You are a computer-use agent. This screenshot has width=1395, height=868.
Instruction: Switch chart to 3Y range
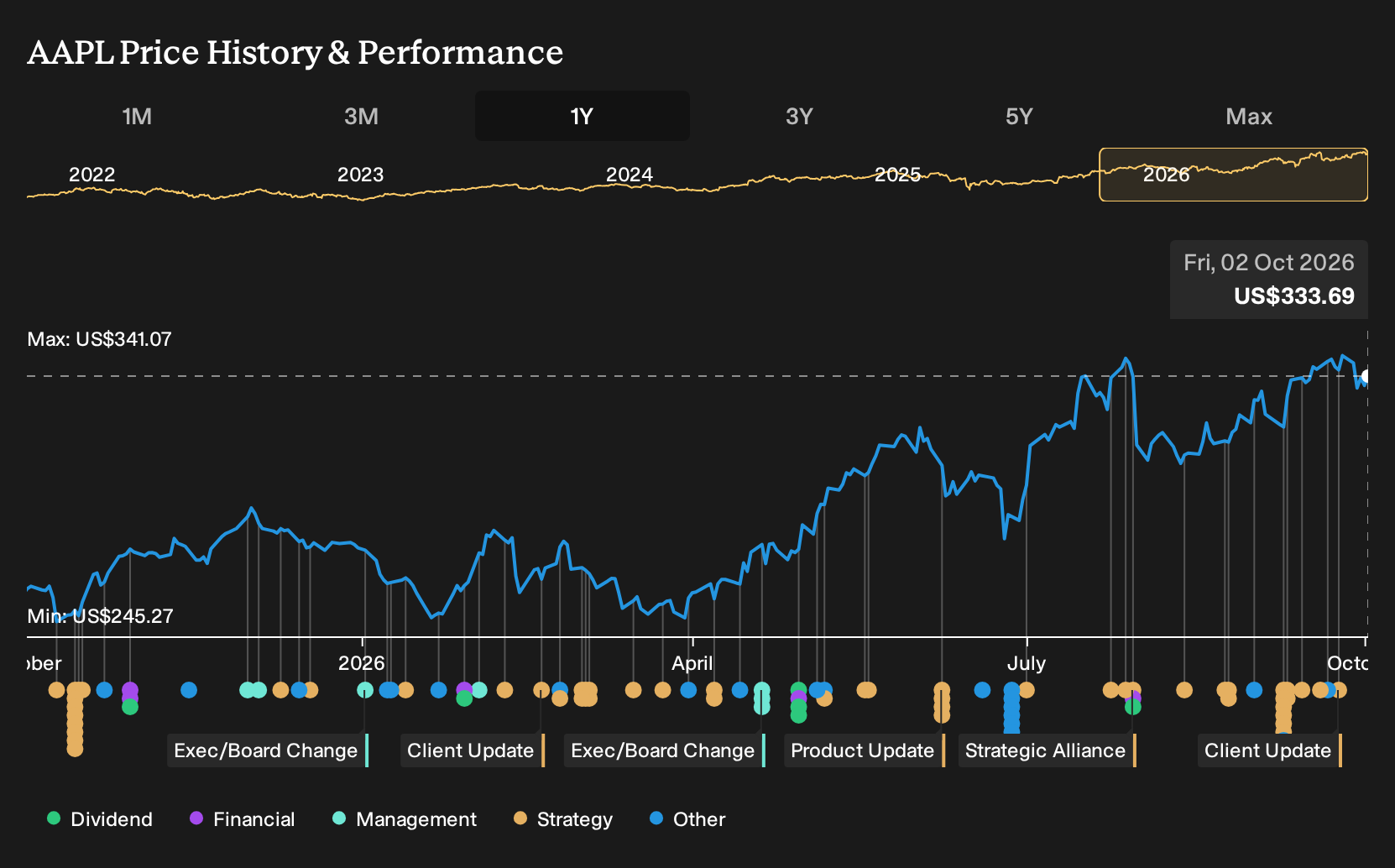pos(799,116)
